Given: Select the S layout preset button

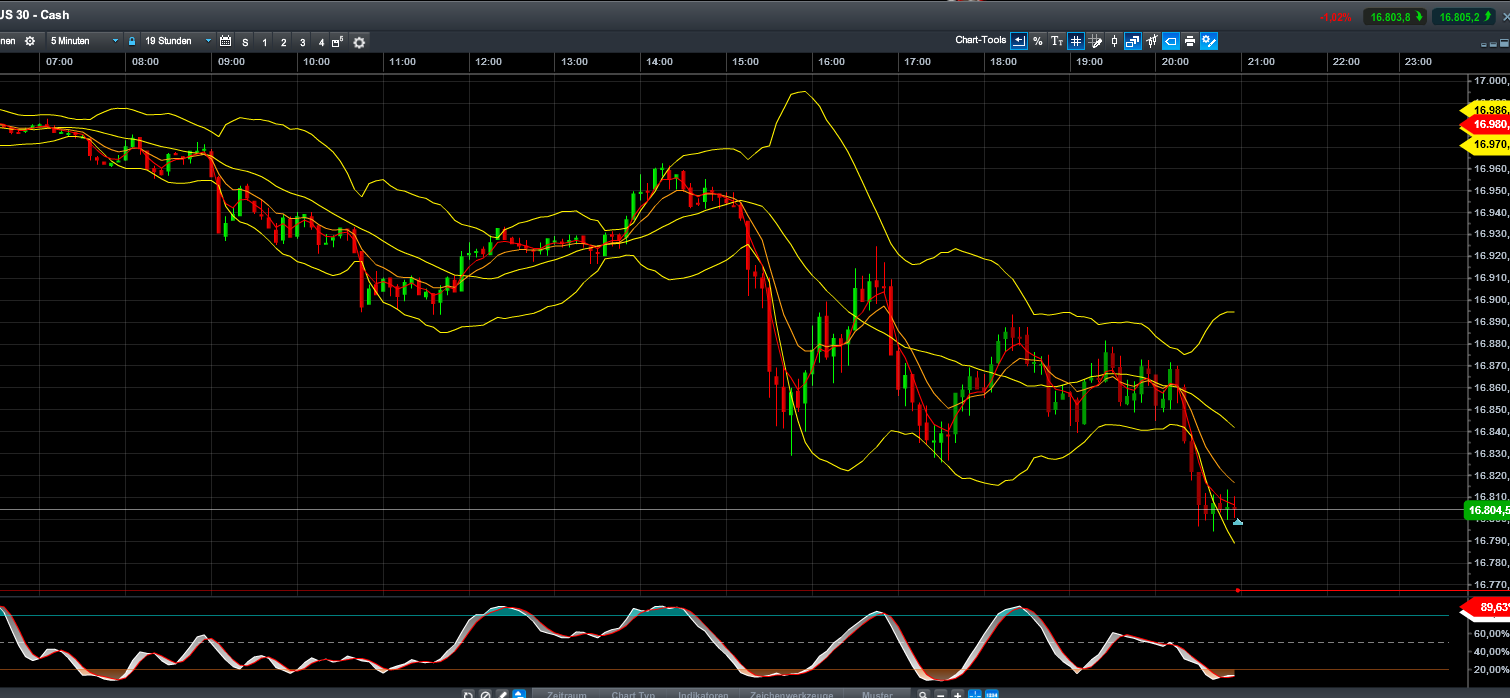Looking at the screenshot, I should 245,42.
